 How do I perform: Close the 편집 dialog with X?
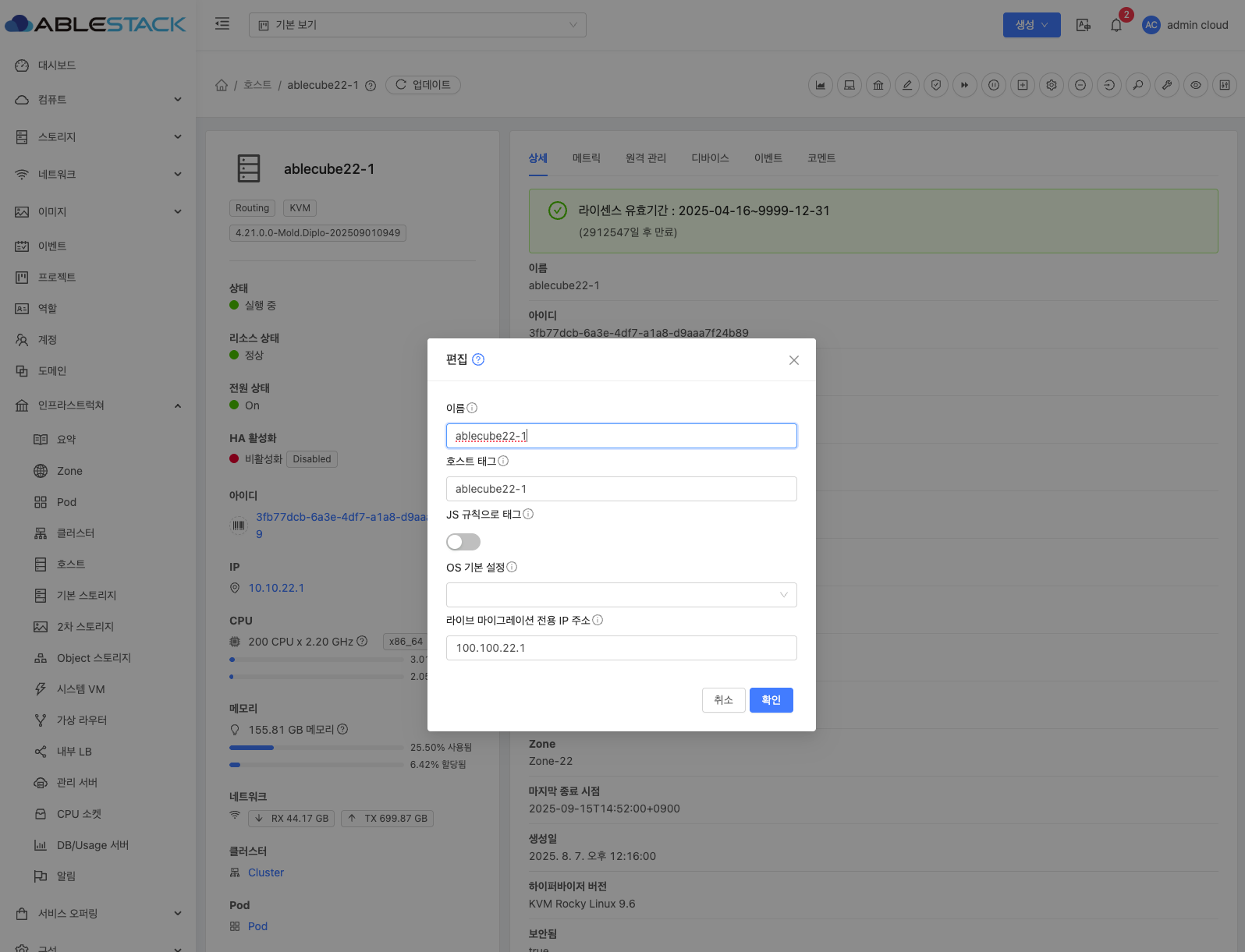coord(794,360)
